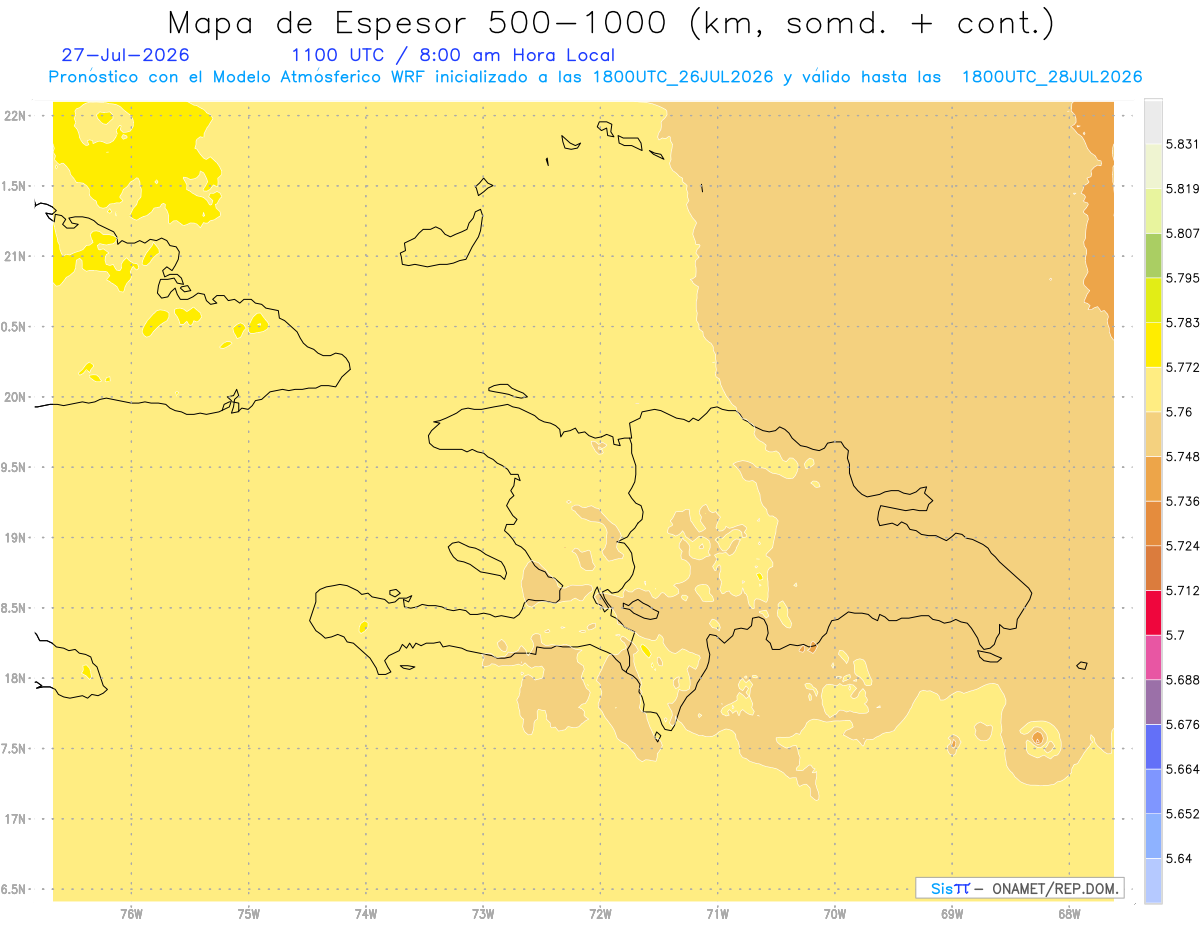The width and height of the screenshot is (1200, 927).
Task: Click the colorbar value 5.712
Action: click(x=1182, y=590)
